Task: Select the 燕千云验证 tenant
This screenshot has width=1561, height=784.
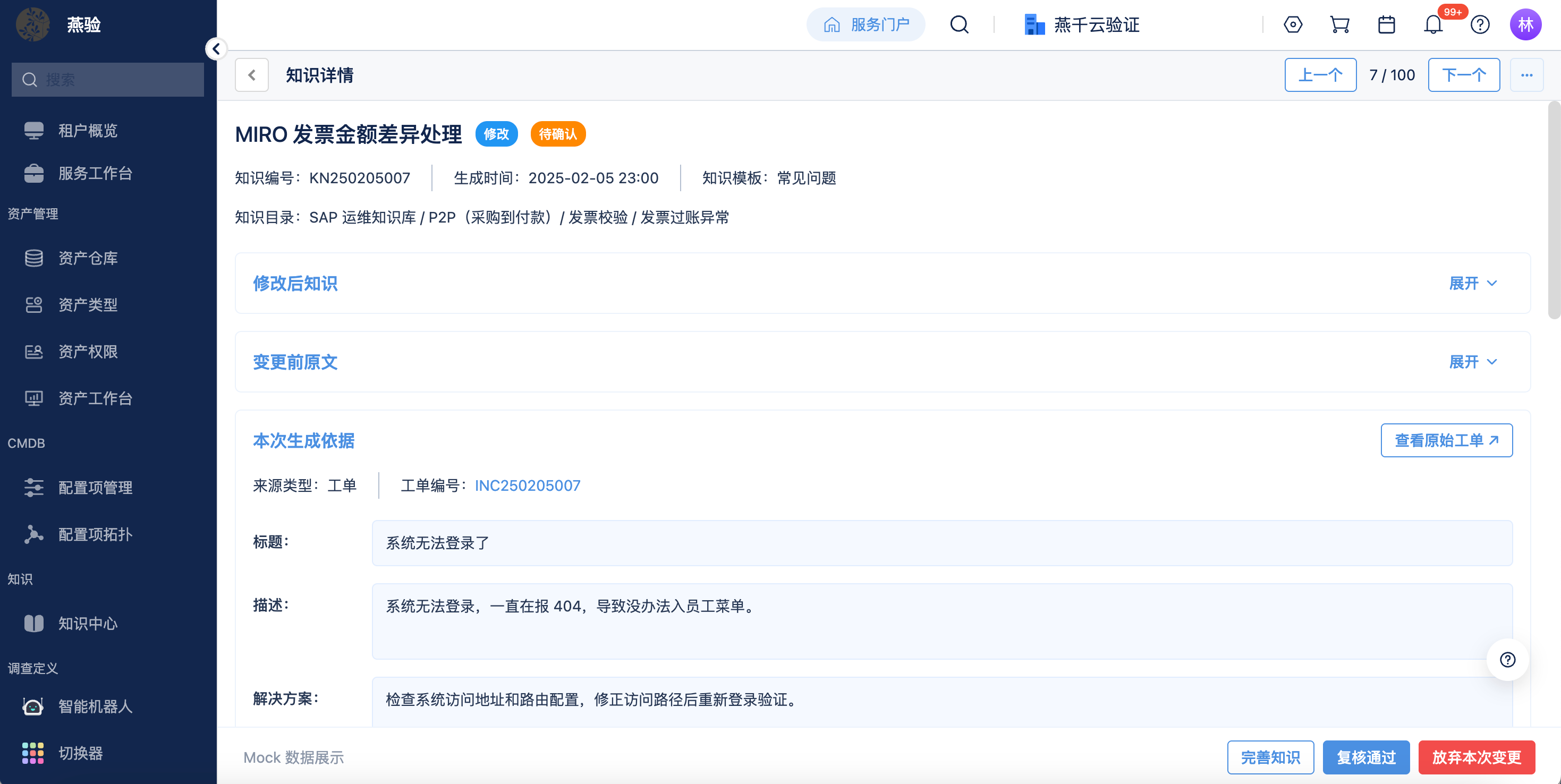Action: tap(1082, 25)
